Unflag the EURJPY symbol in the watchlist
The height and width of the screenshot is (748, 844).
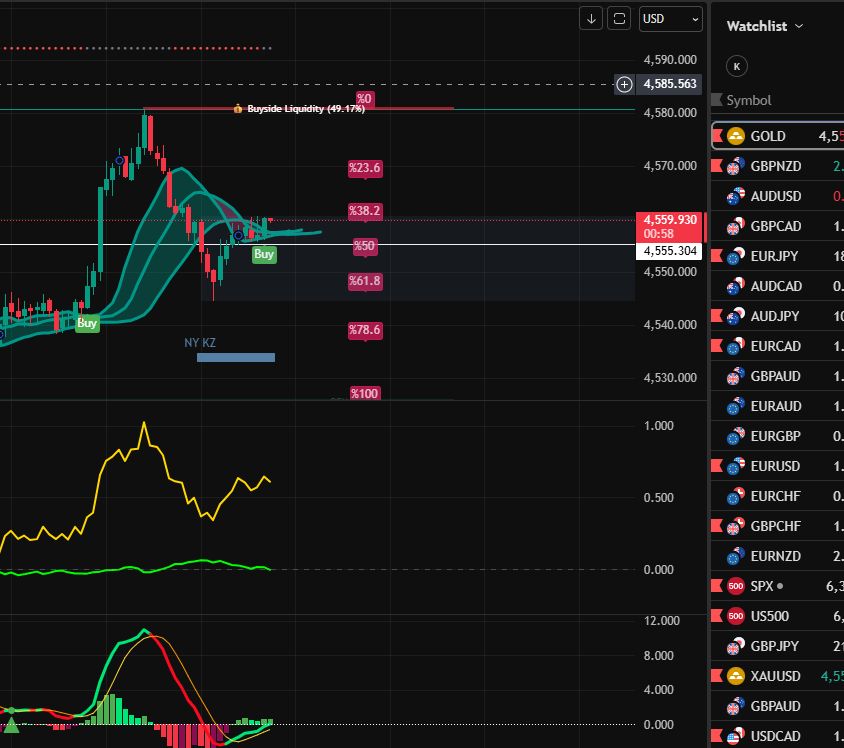click(x=716, y=256)
